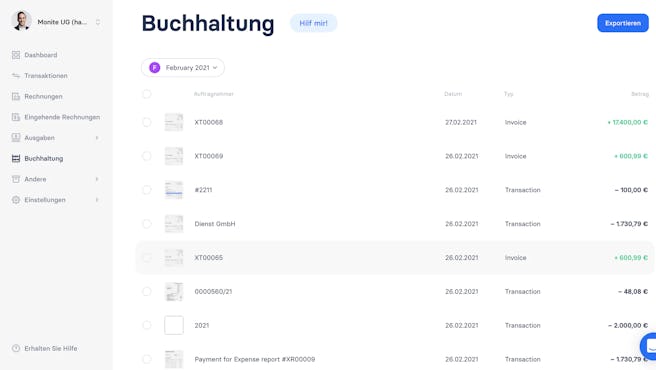Expand the Ausgaben submenu chevron
This screenshot has height=370, width=656.
[x=97, y=138]
